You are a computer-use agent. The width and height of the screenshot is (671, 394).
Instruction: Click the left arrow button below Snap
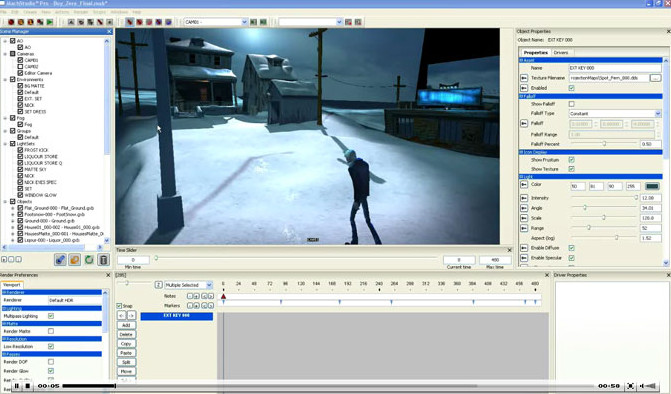tap(122, 315)
